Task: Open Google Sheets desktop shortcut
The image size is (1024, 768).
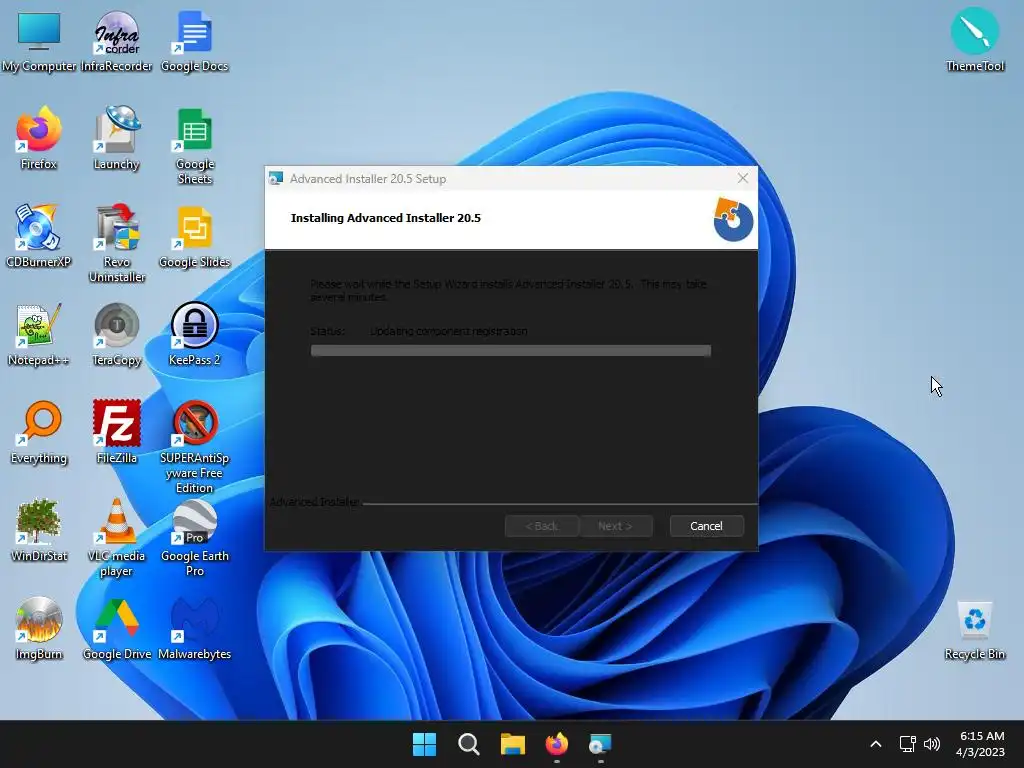Action: coord(195,145)
